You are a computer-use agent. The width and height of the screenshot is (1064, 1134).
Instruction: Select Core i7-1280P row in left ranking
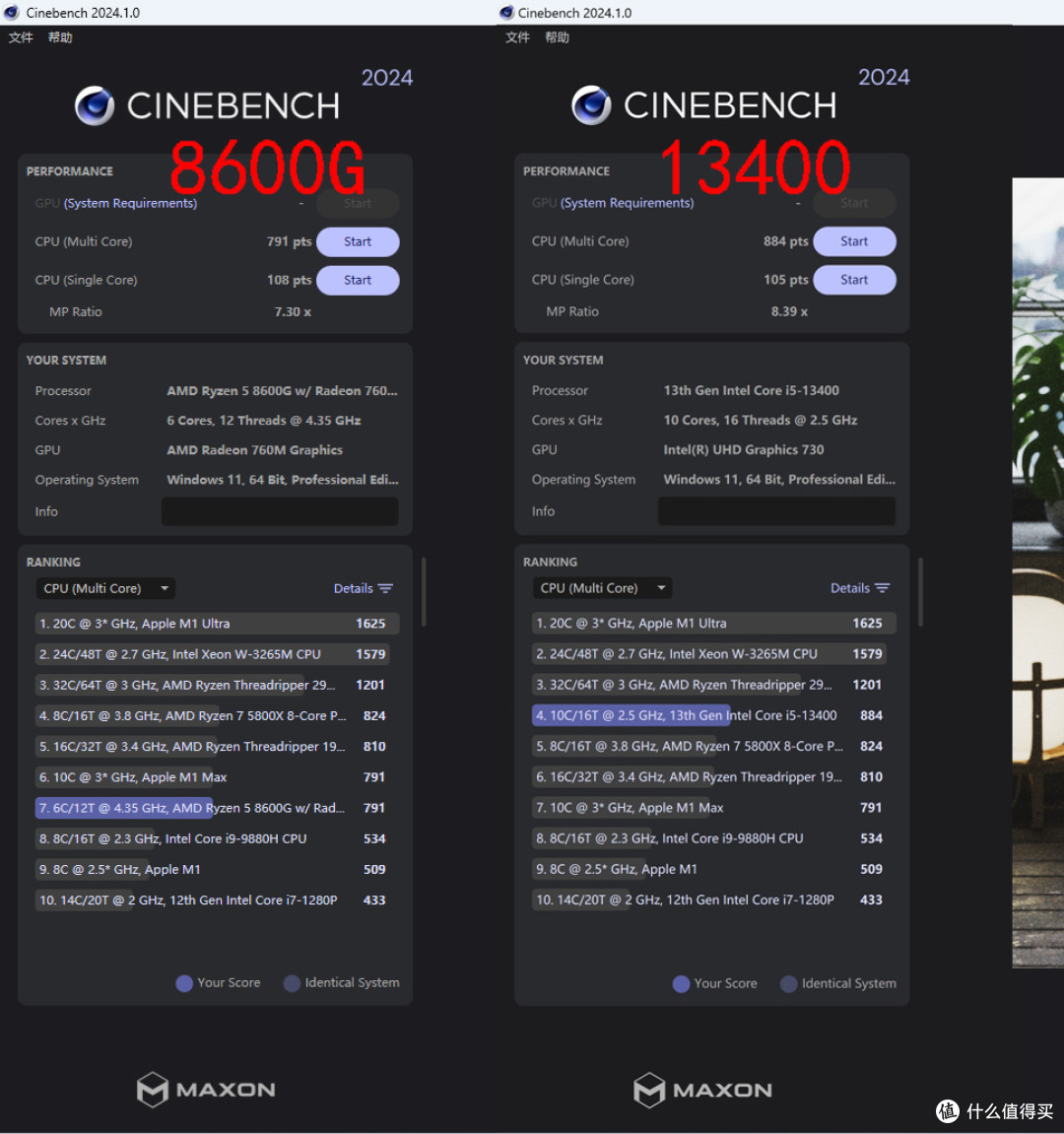point(217,900)
